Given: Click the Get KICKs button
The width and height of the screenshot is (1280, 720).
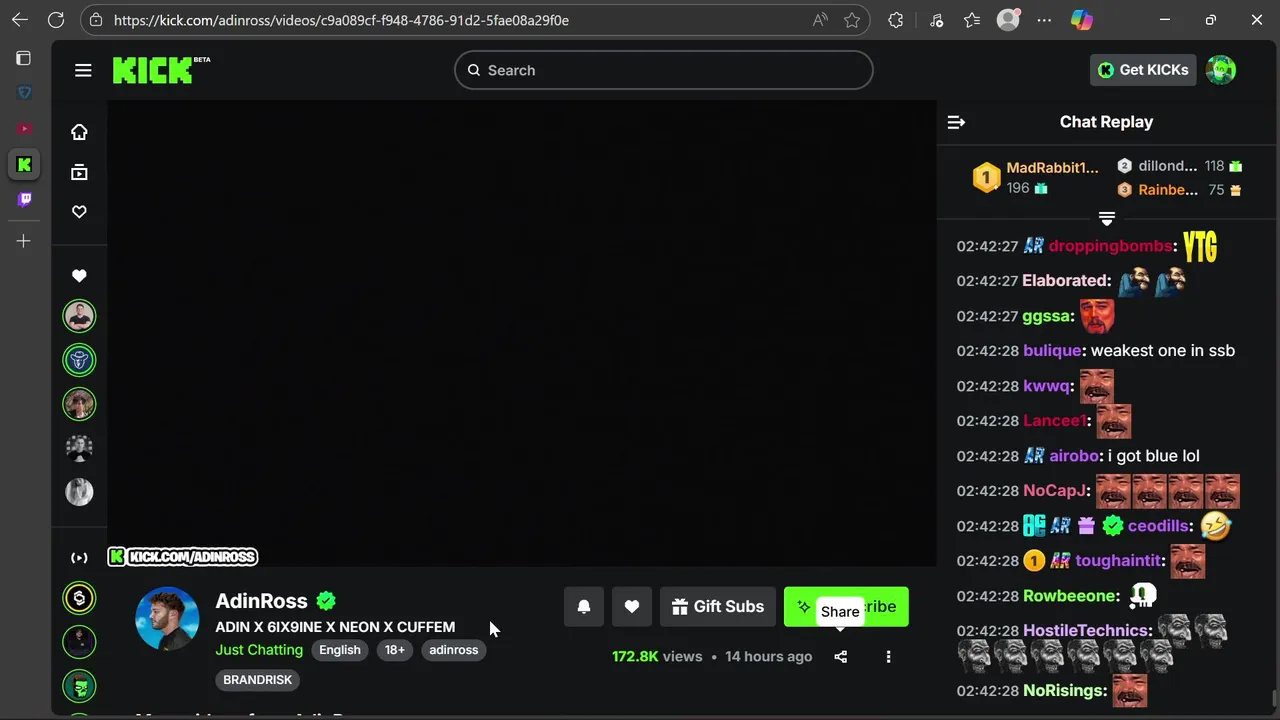Looking at the screenshot, I should pos(1143,70).
